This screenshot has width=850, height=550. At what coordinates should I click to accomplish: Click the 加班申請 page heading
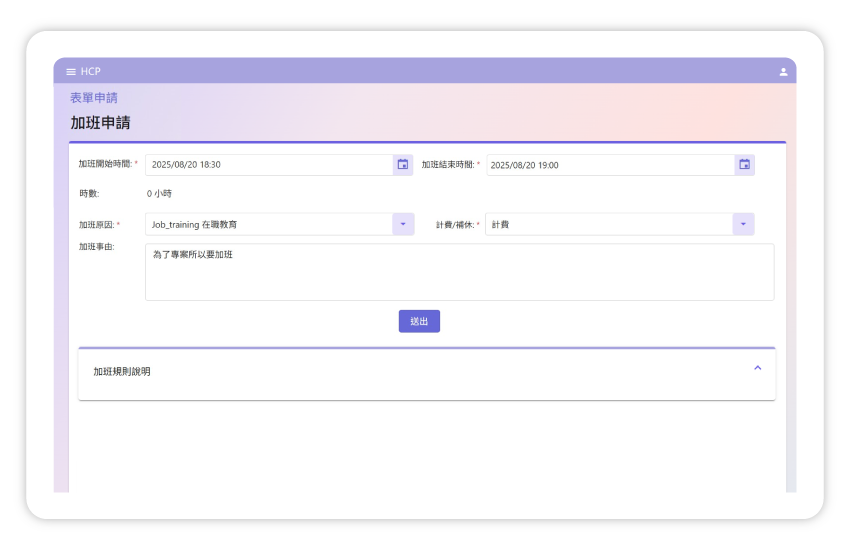(x=100, y=123)
